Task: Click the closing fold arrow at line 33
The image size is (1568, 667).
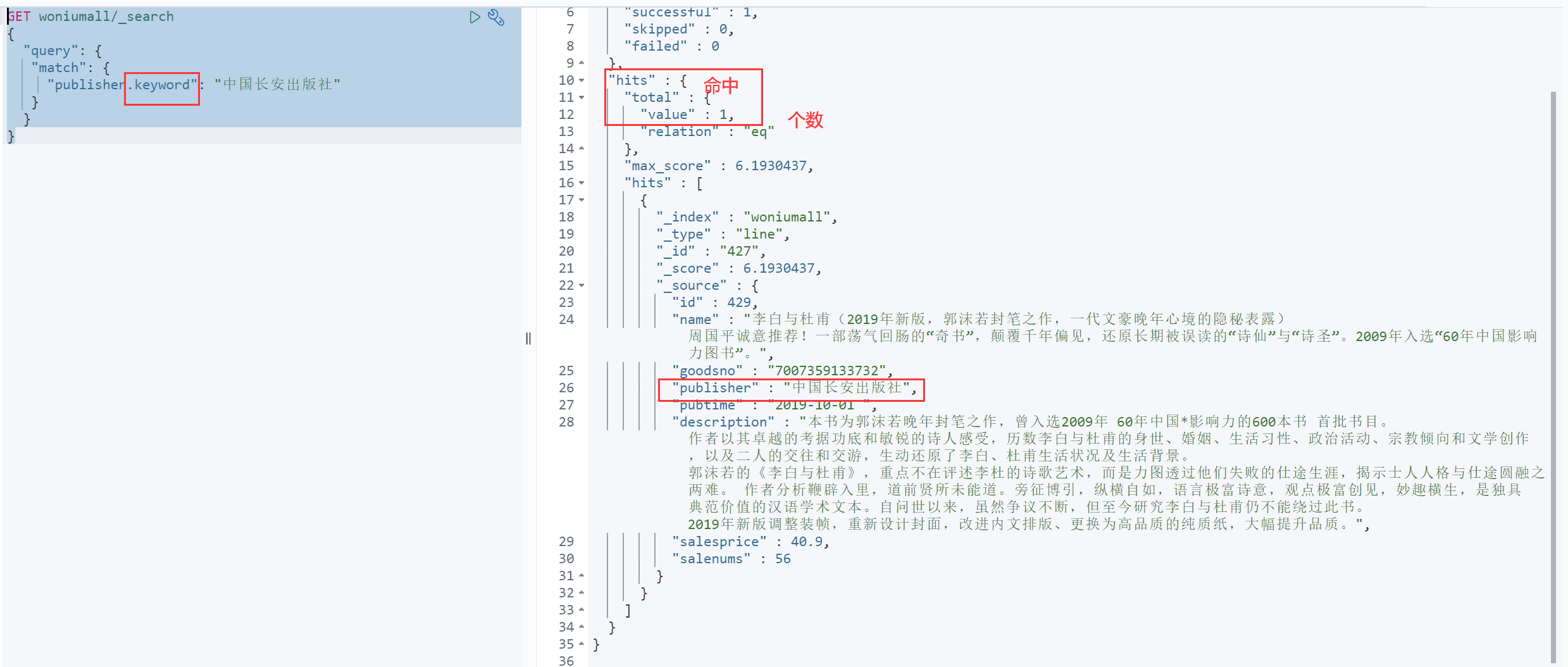Action: tap(582, 610)
